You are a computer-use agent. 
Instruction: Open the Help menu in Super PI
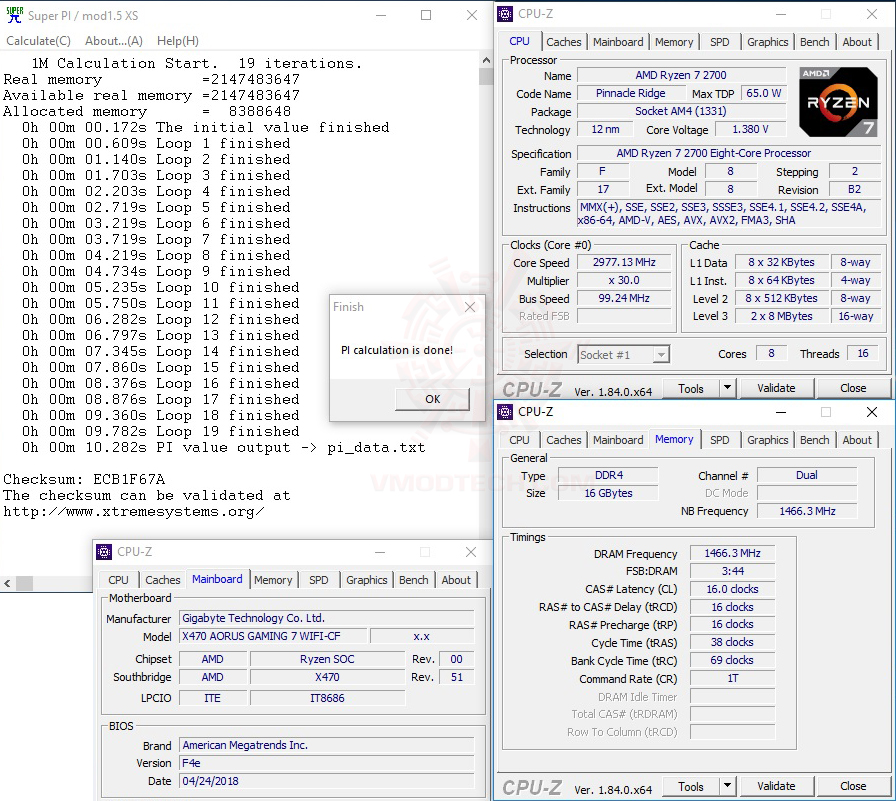click(x=177, y=40)
